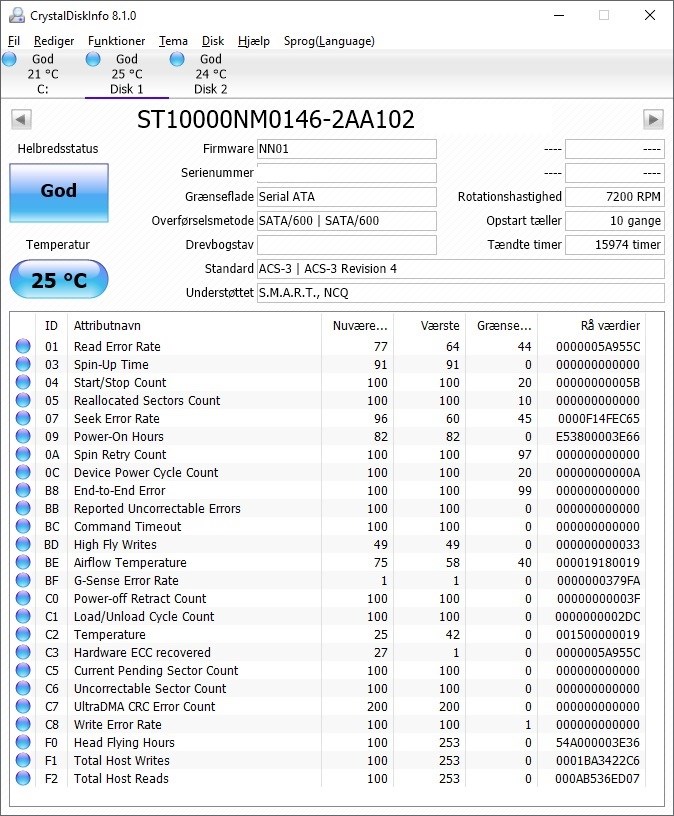This screenshot has width=674, height=816.
Task: Click the Overførselsmetode SATA/600 field
Action: (347, 221)
